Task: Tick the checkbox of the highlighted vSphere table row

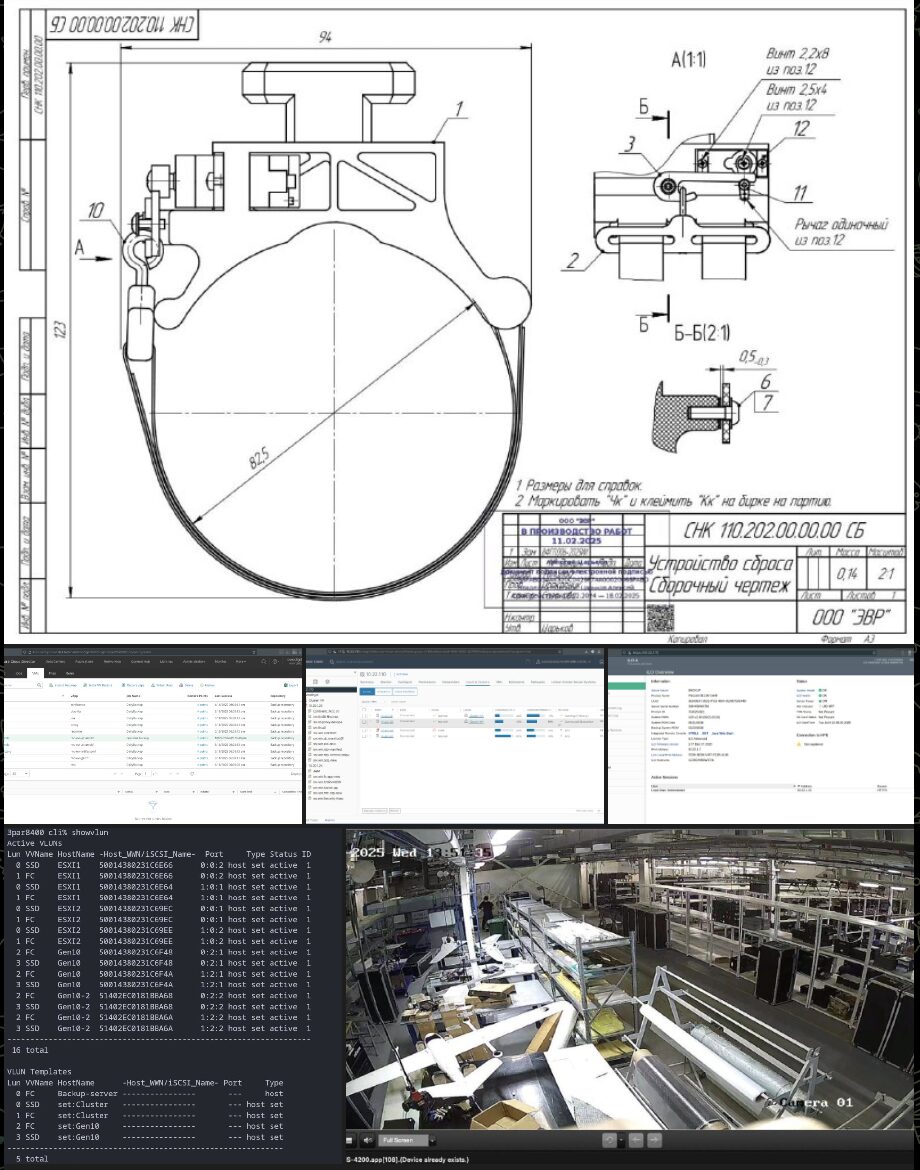Action: pos(364,722)
